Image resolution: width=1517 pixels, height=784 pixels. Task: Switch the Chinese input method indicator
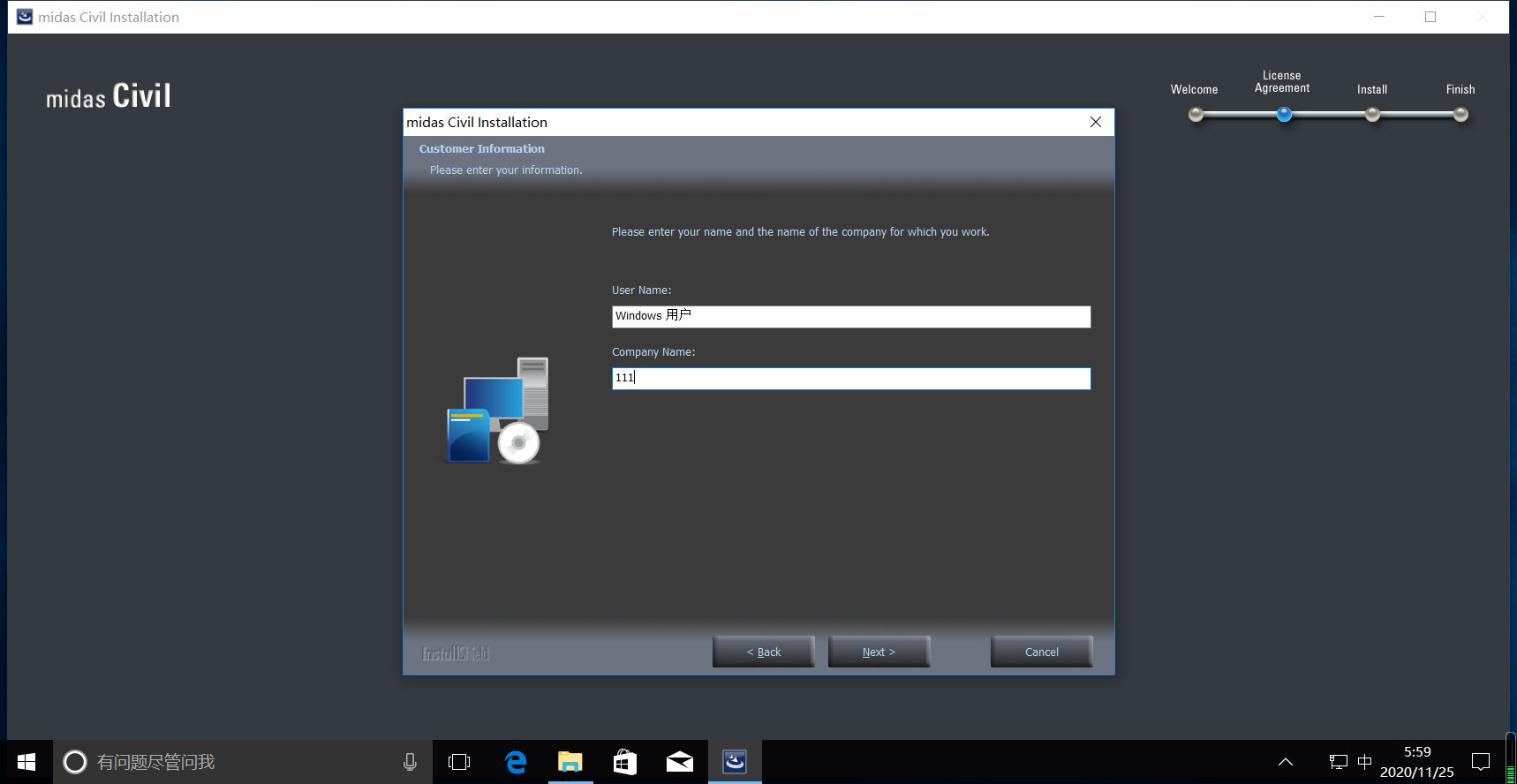coord(1365,762)
